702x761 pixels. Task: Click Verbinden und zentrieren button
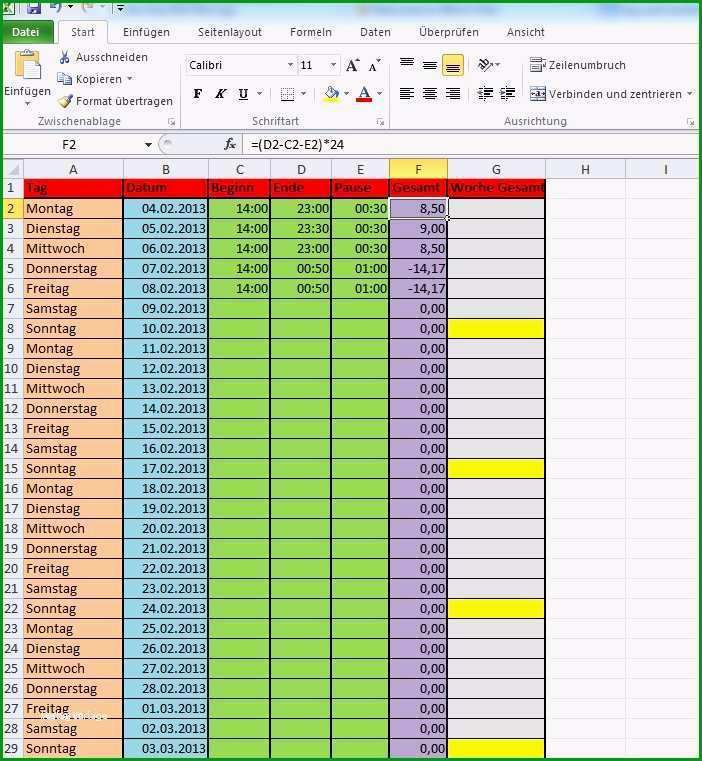(x=606, y=94)
